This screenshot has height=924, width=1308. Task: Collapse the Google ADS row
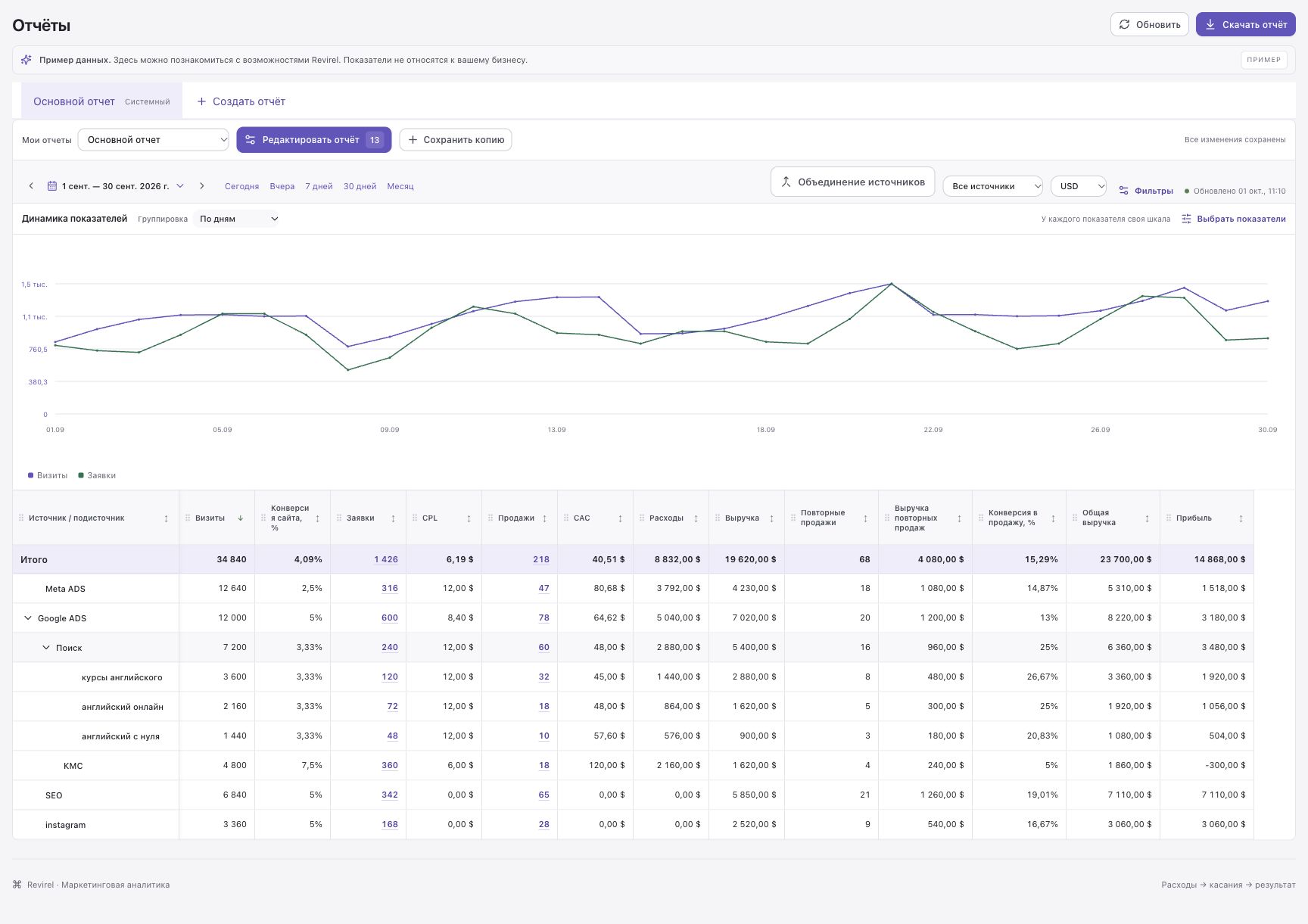point(28,618)
